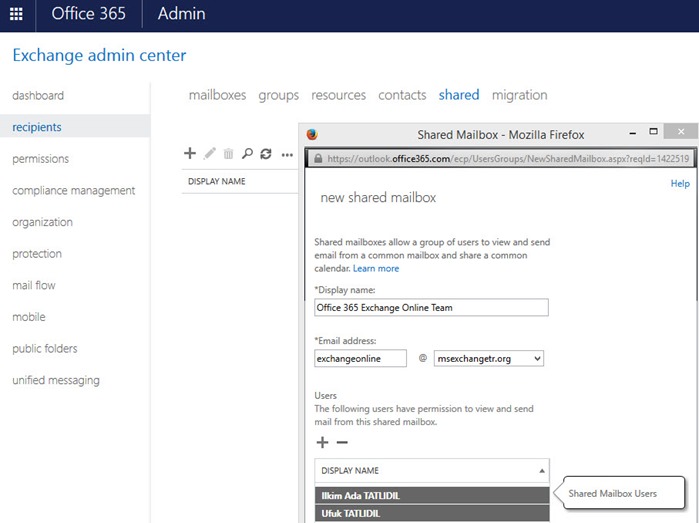699x523 pixels.
Task: Maximize the Shared Mailbox Firefox window
Action: pyautogui.click(x=654, y=131)
